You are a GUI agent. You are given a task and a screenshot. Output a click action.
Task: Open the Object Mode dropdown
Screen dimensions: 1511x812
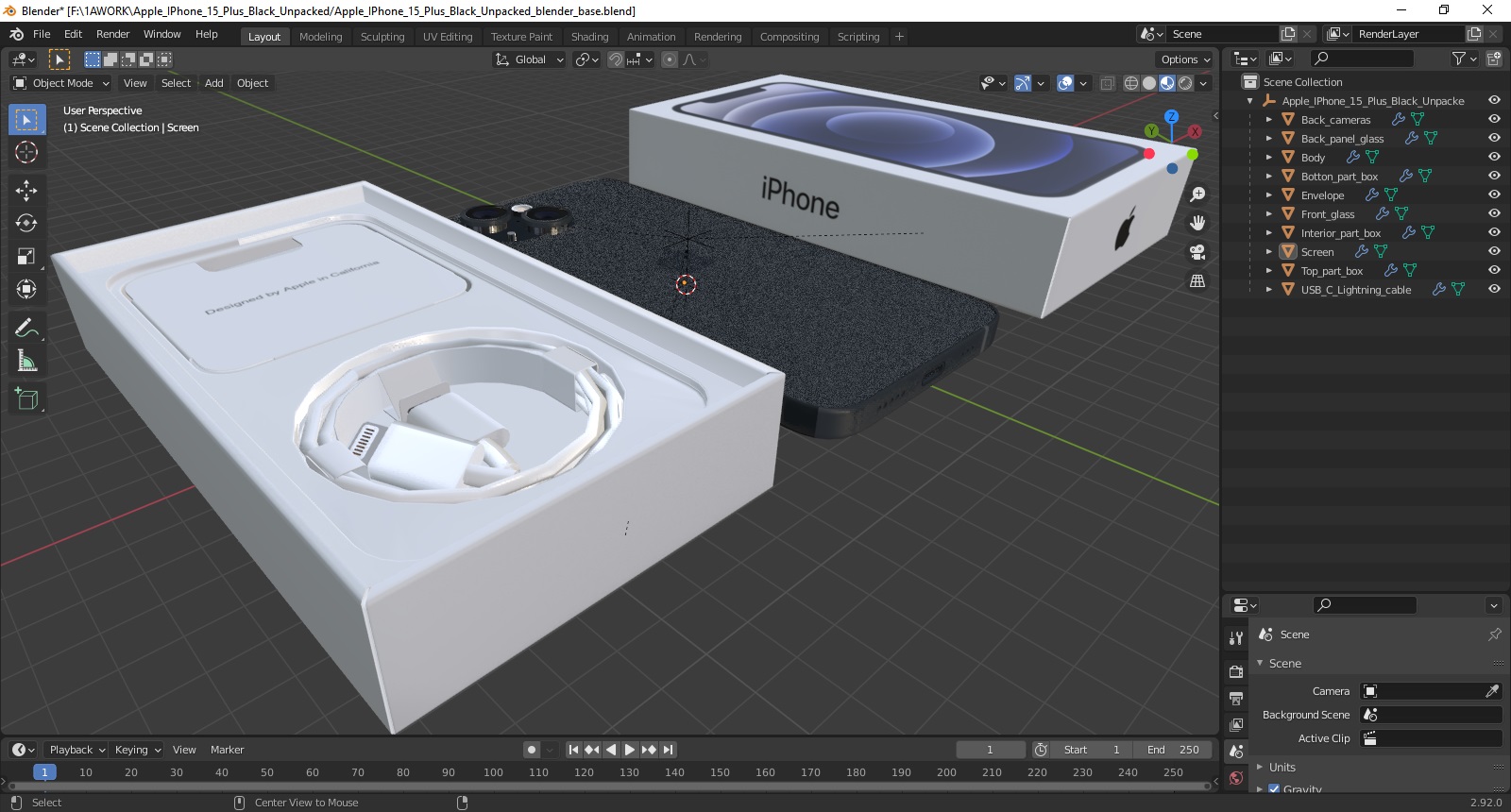61,83
